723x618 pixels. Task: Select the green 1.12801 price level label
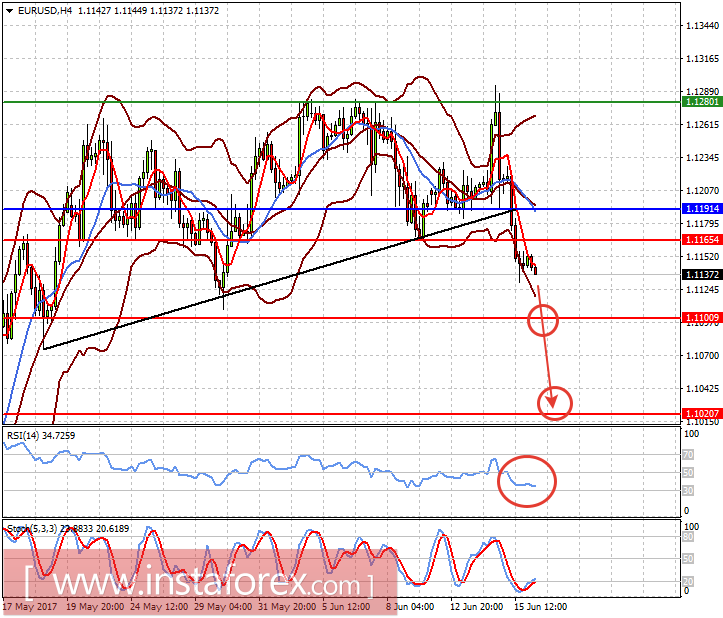coord(702,102)
